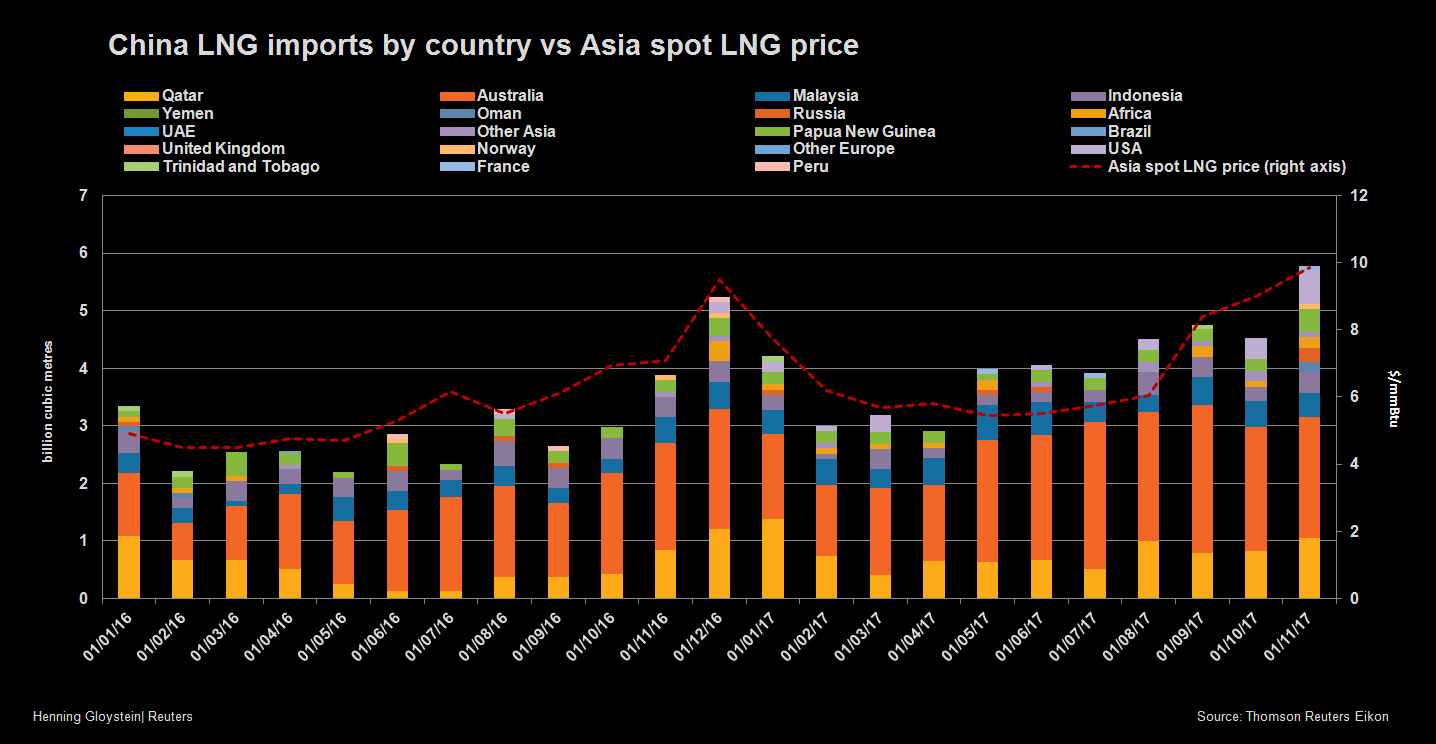The height and width of the screenshot is (744, 1436).
Task: Click the red dashed Asia spot price legend marker
Action: 1087,167
